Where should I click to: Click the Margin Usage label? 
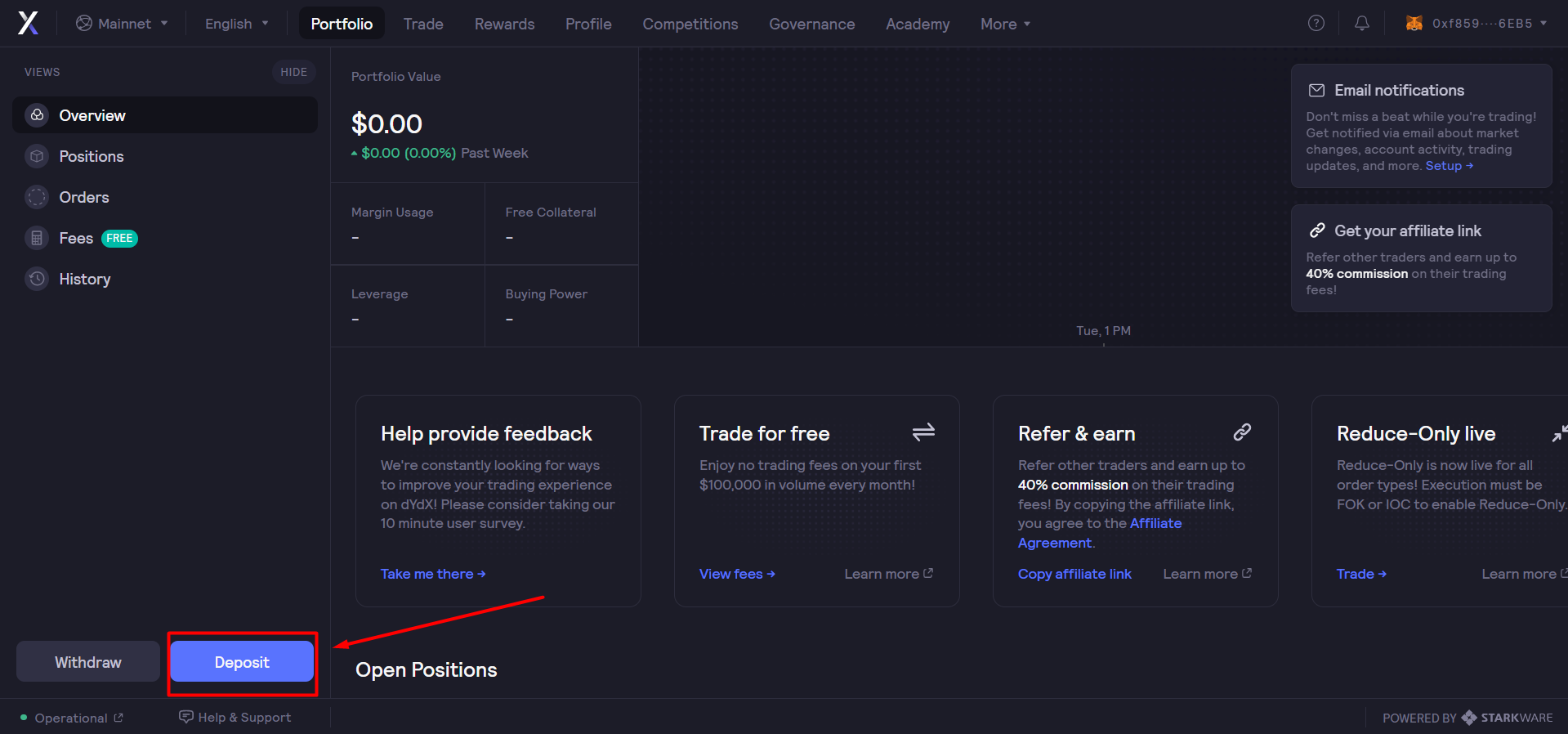coord(392,213)
